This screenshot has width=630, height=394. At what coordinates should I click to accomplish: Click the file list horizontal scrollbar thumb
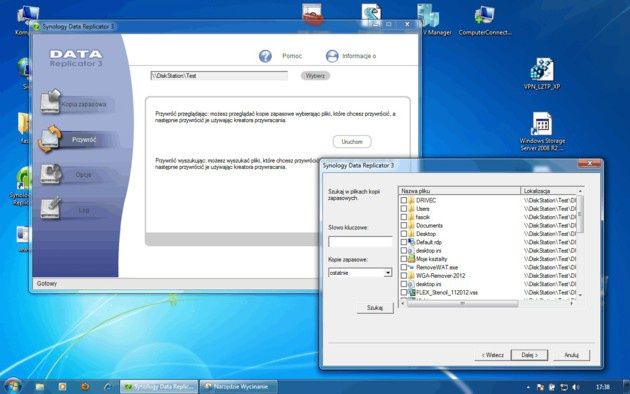[462, 304]
